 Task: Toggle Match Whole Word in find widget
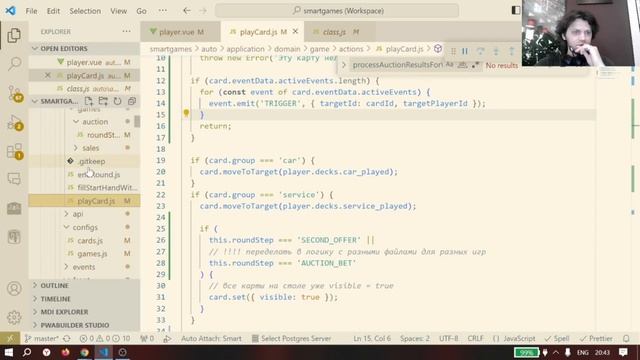click(462, 65)
